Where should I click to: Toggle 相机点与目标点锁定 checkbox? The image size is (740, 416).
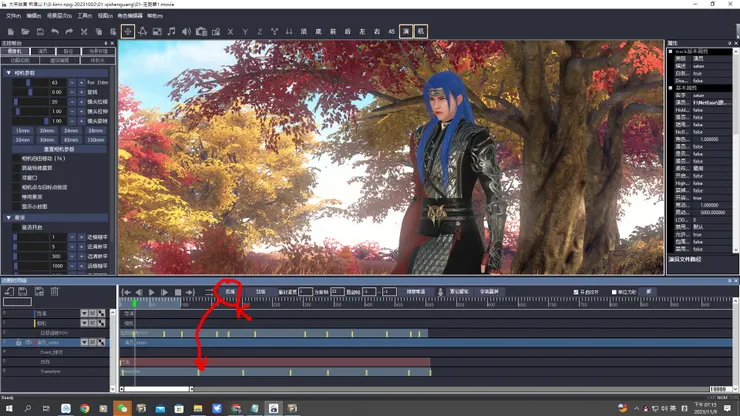tap(17, 187)
